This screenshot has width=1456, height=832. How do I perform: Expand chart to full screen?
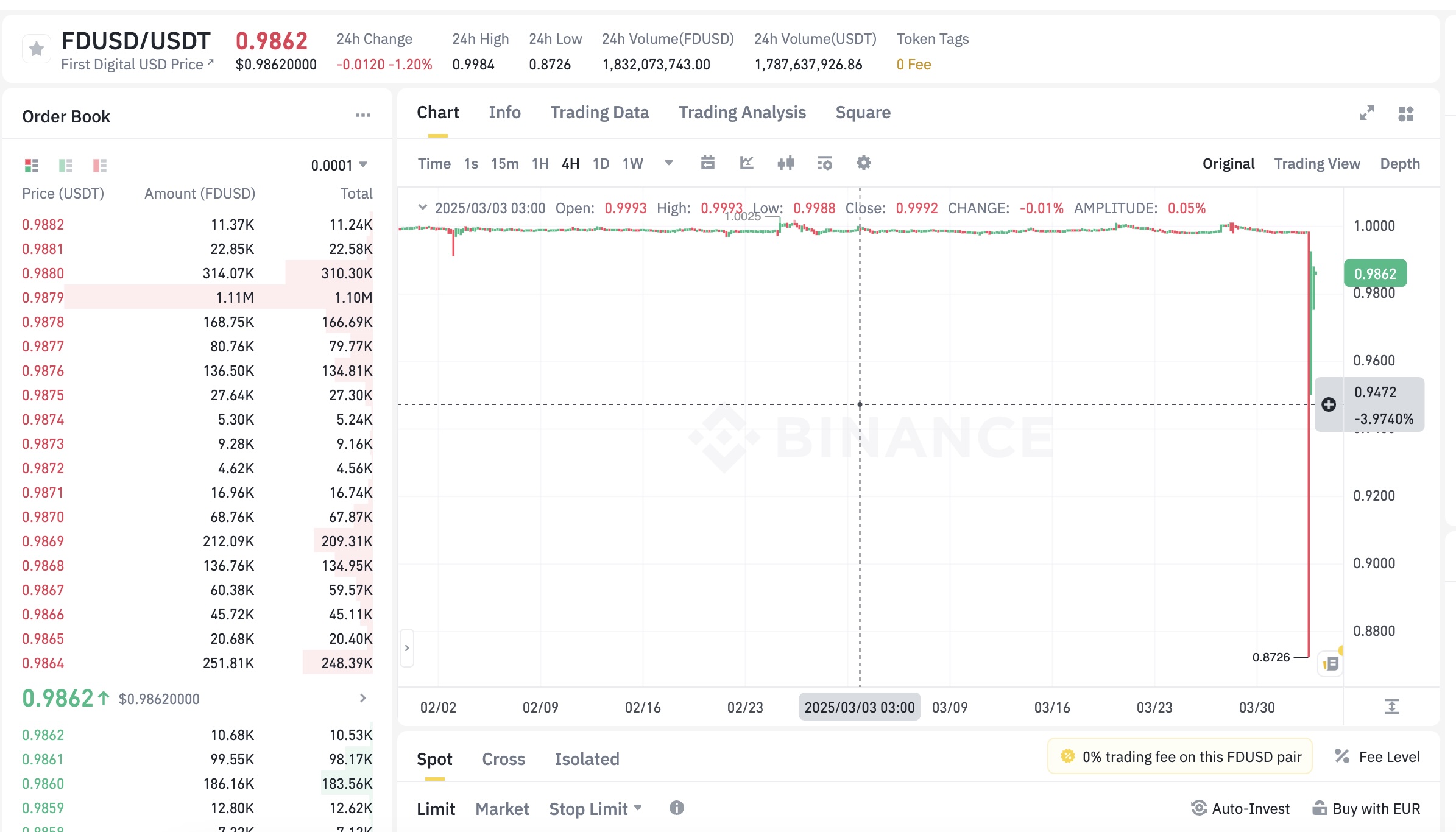click(x=1366, y=113)
